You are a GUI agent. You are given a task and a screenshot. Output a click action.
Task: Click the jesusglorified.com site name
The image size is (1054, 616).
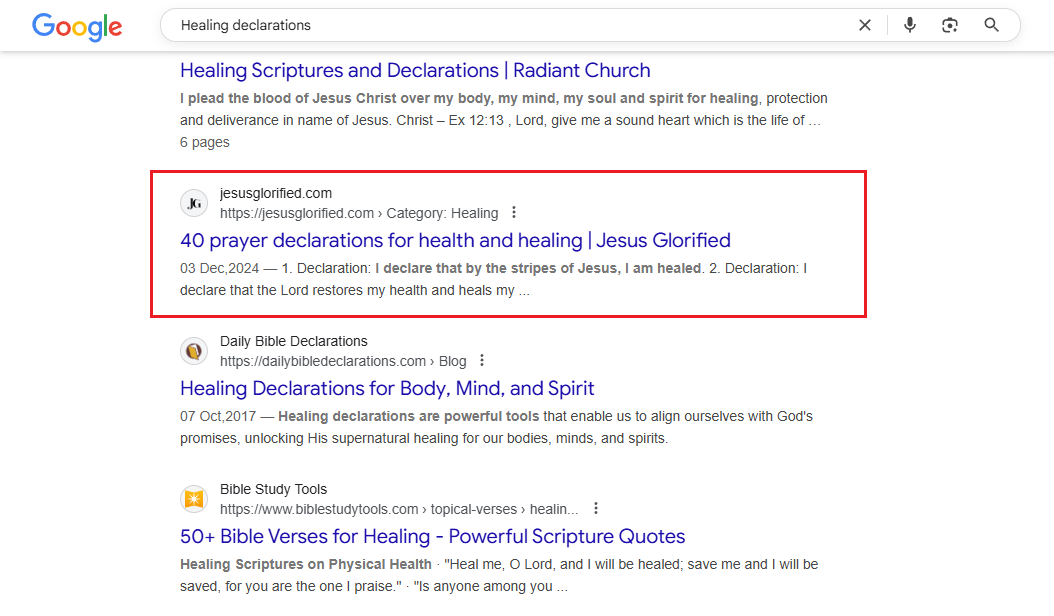click(x=276, y=193)
